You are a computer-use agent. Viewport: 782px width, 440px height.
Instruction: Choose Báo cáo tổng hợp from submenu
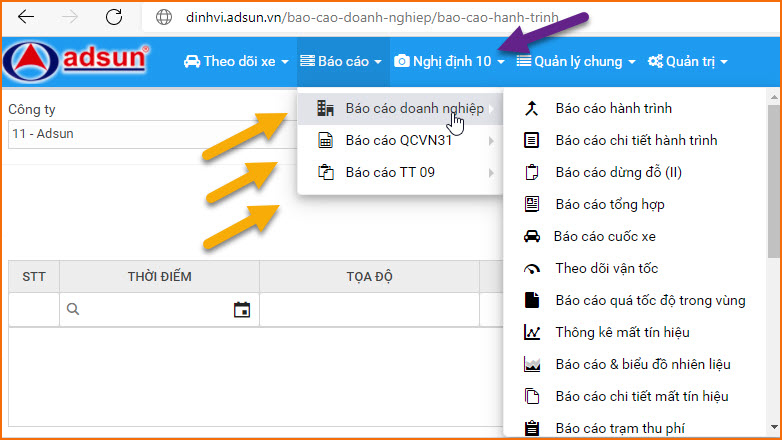[609, 204]
